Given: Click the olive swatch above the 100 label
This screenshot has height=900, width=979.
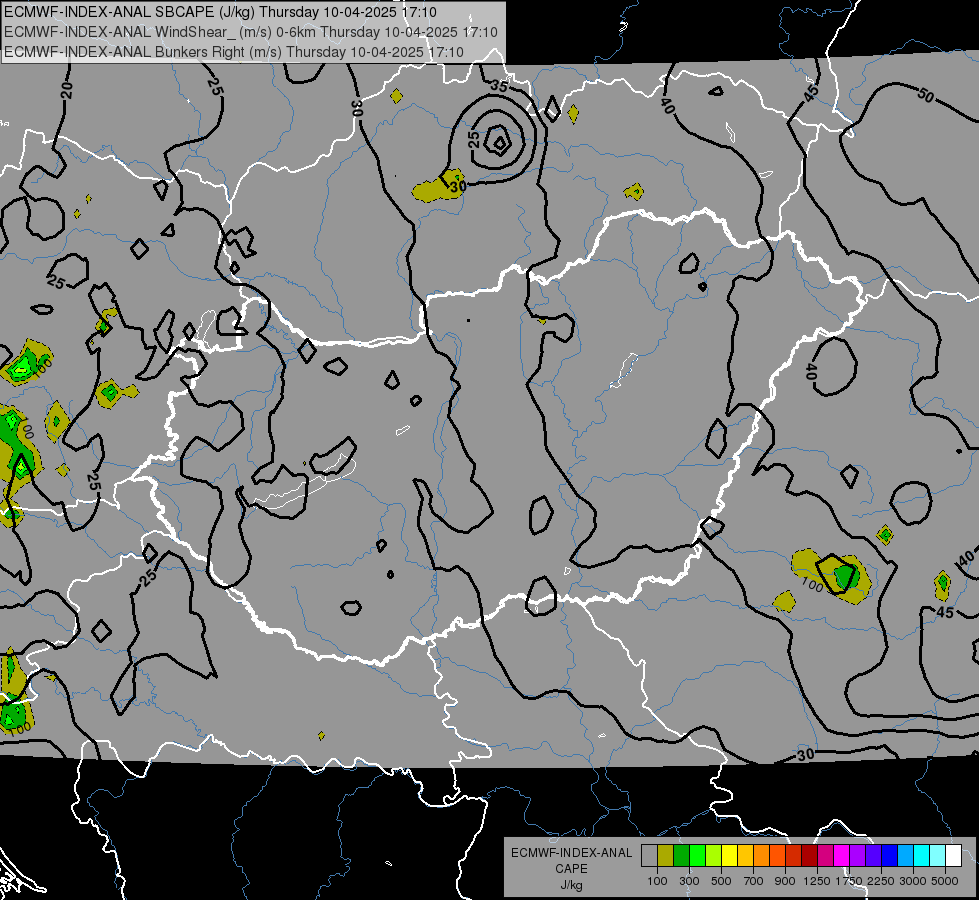Looking at the screenshot, I should (x=666, y=856).
